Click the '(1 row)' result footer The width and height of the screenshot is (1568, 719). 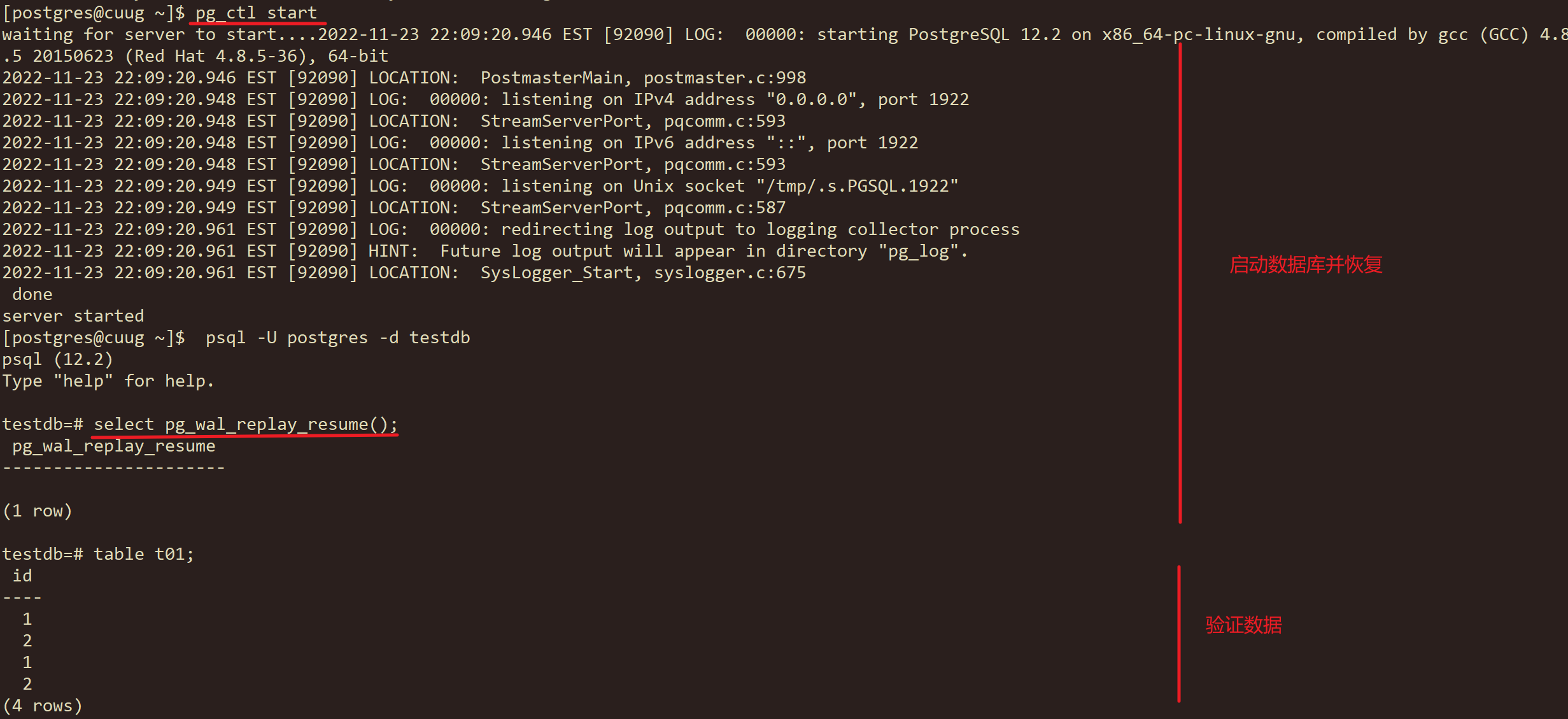(38, 511)
